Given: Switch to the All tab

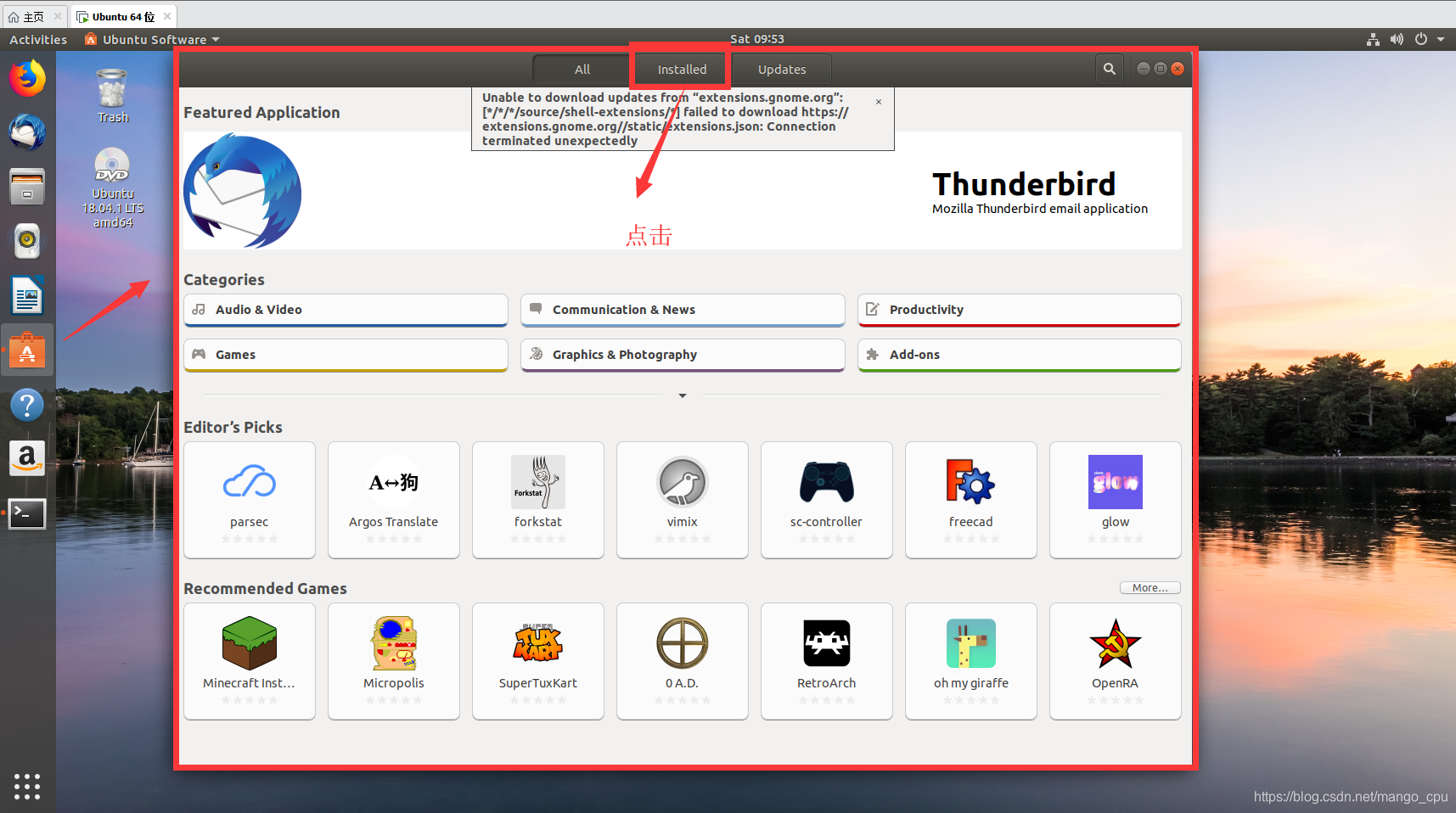Looking at the screenshot, I should (582, 70).
